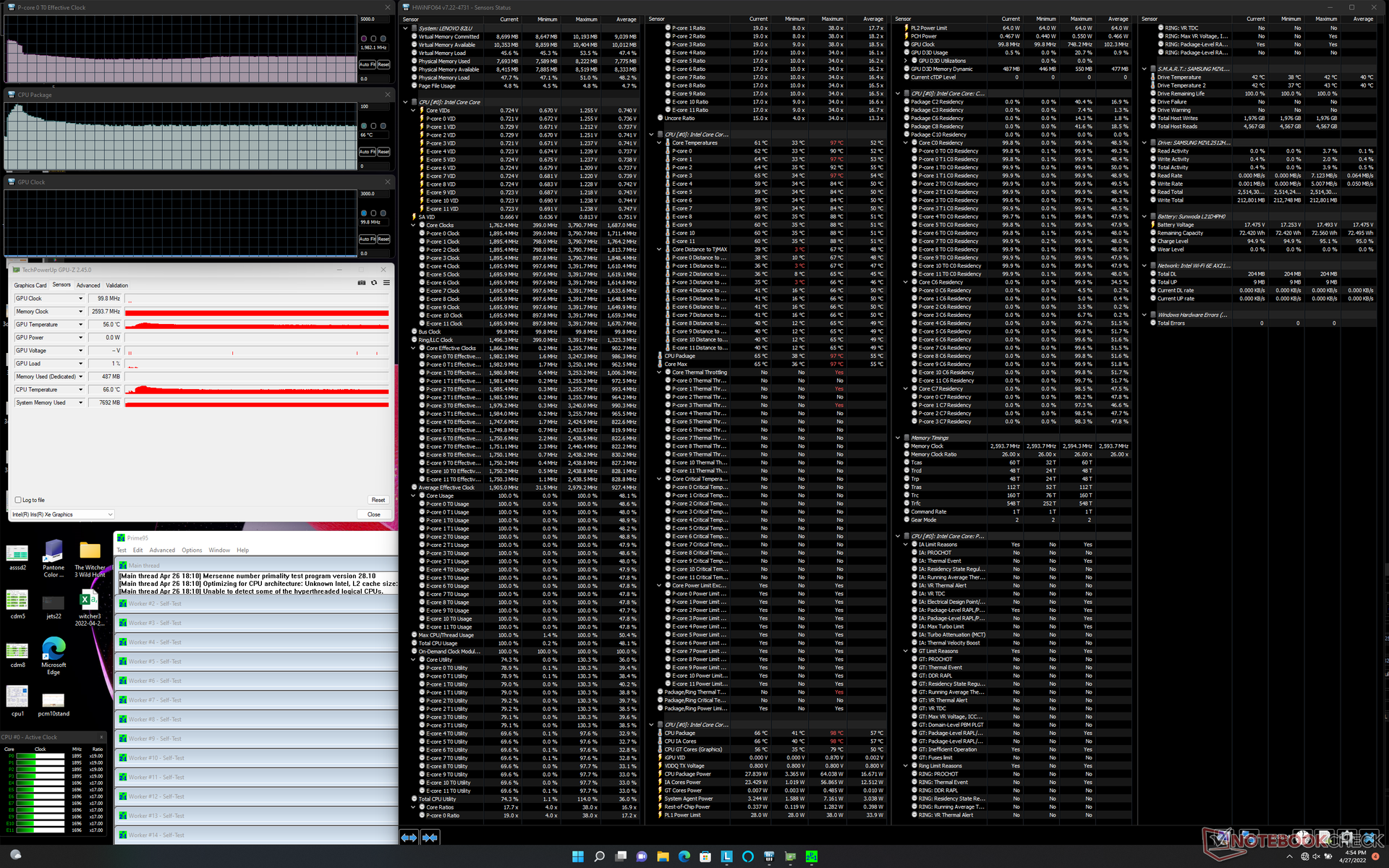Screen dimensions: 1389x868
Task: Collapse the Core Clocks tree group
Action: point(413,225)
